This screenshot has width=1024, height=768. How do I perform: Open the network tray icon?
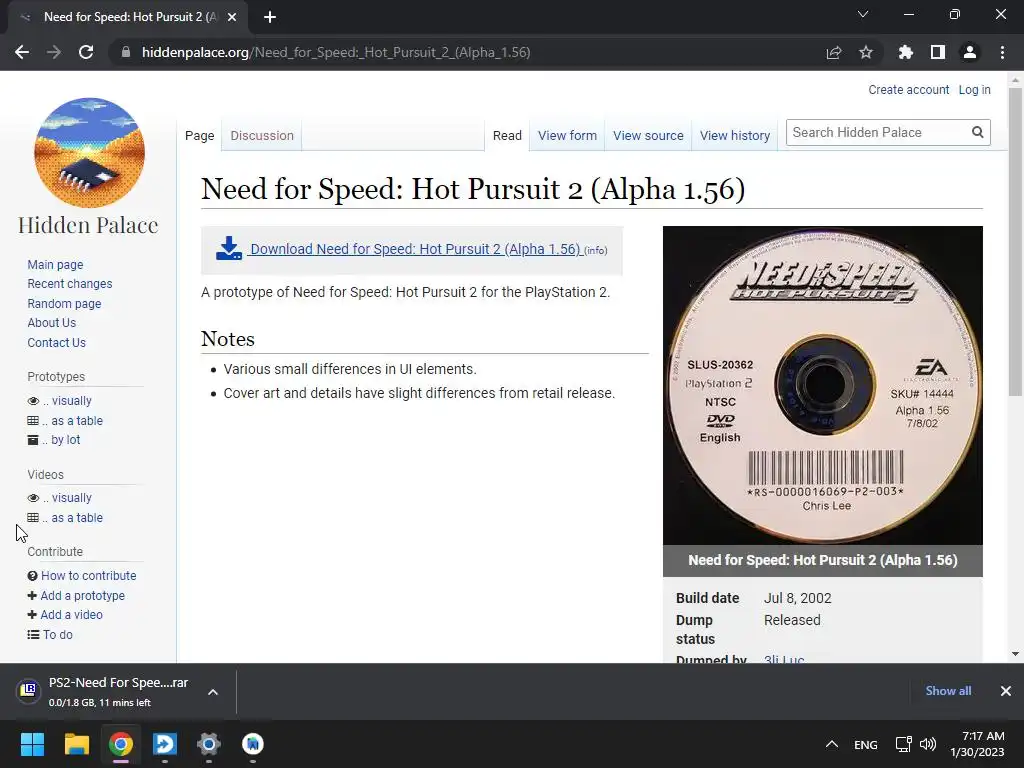click(904, 744)
